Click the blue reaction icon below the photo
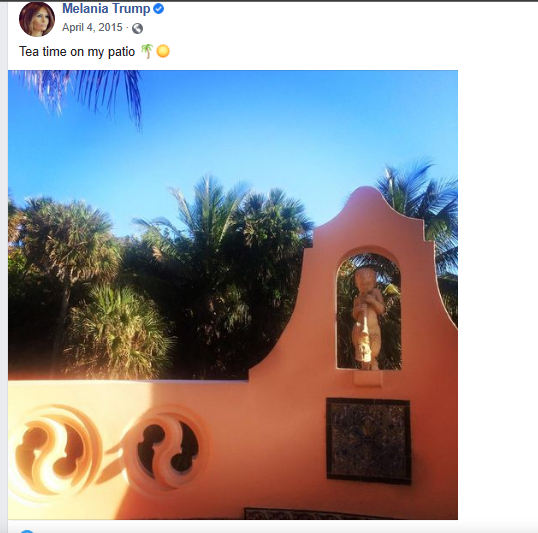Image resolution: width=538 pixels, height=533 pixels. coord(27,531)
